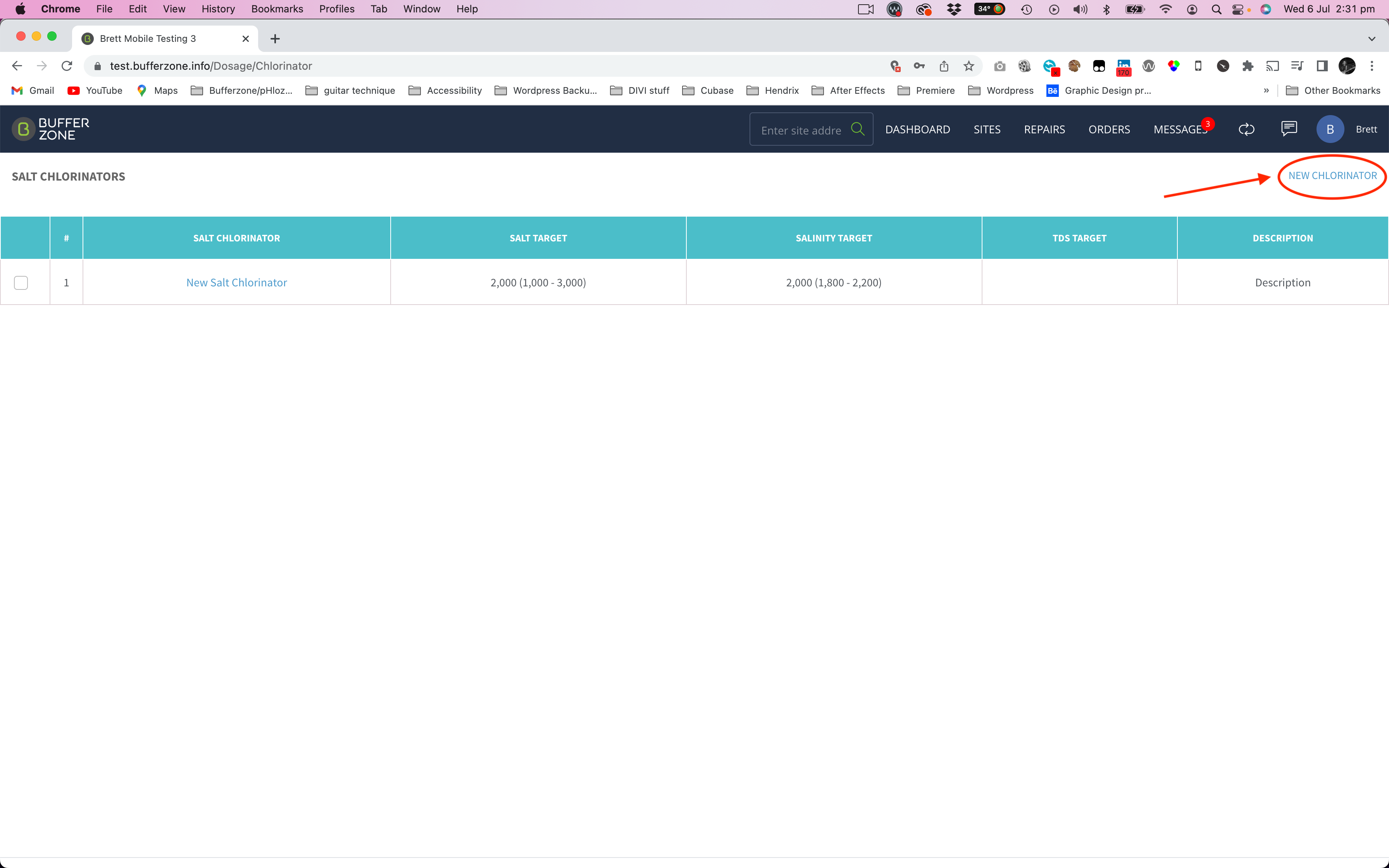Open the SITES page
Viewport: 1389px width, 868px height.
(987, 129)
